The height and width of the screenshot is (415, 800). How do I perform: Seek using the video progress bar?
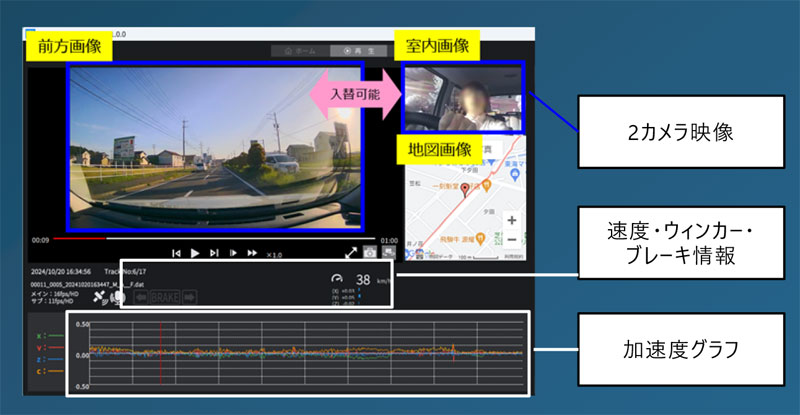[214, 238]
